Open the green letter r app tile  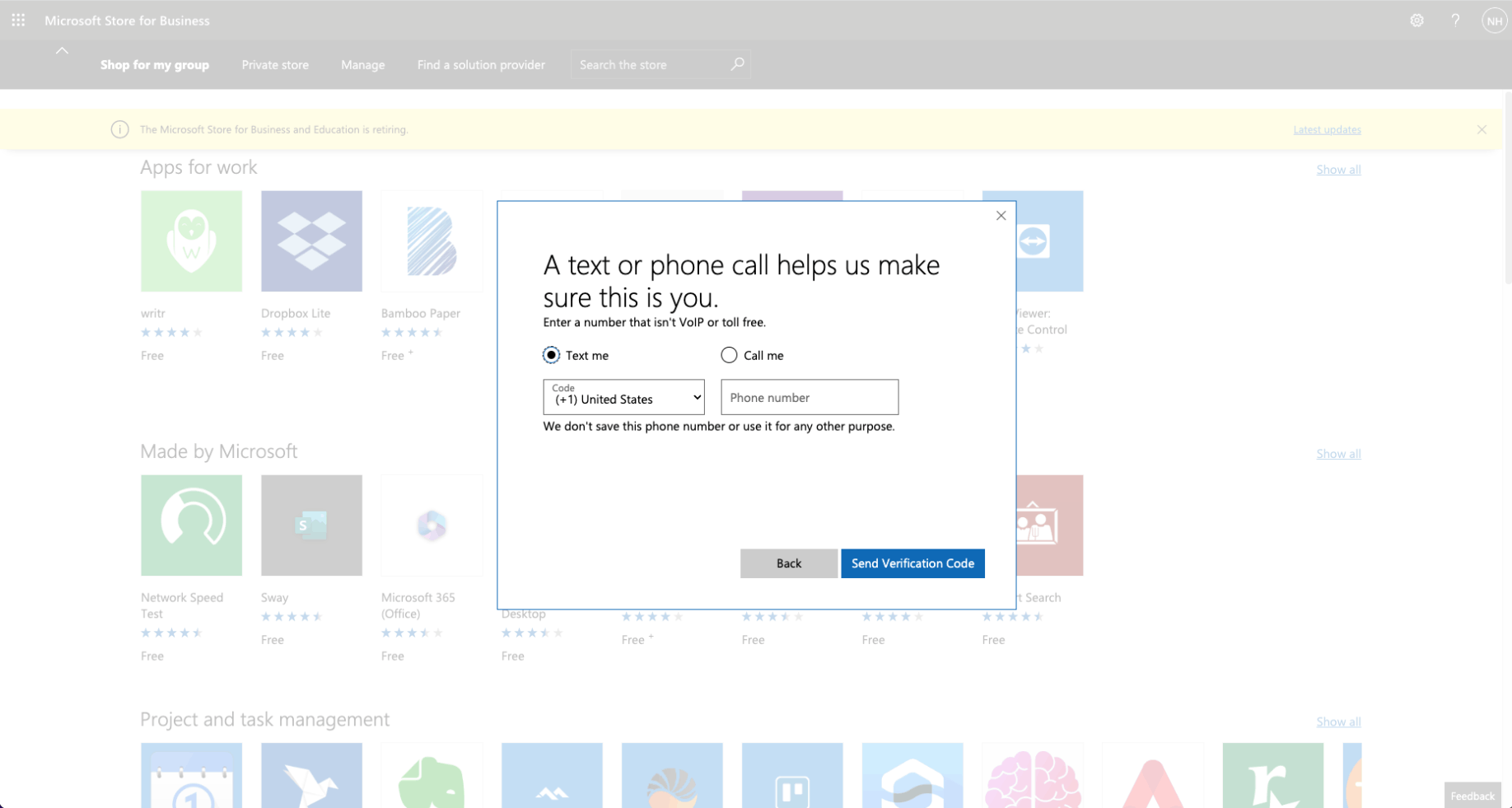click(1273, 775)
